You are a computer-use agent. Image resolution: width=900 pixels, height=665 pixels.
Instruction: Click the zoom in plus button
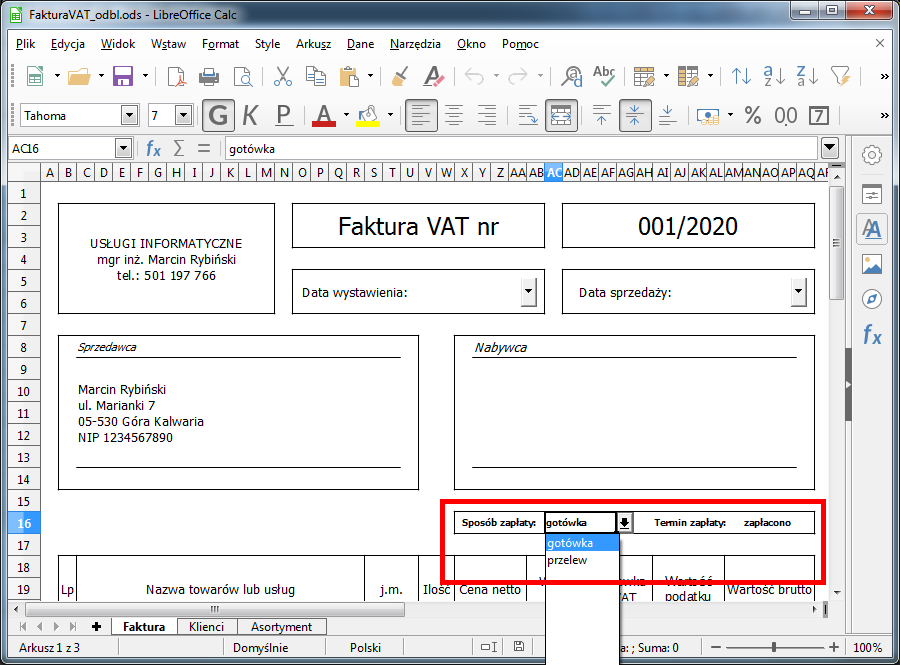(x=834, y=647)
